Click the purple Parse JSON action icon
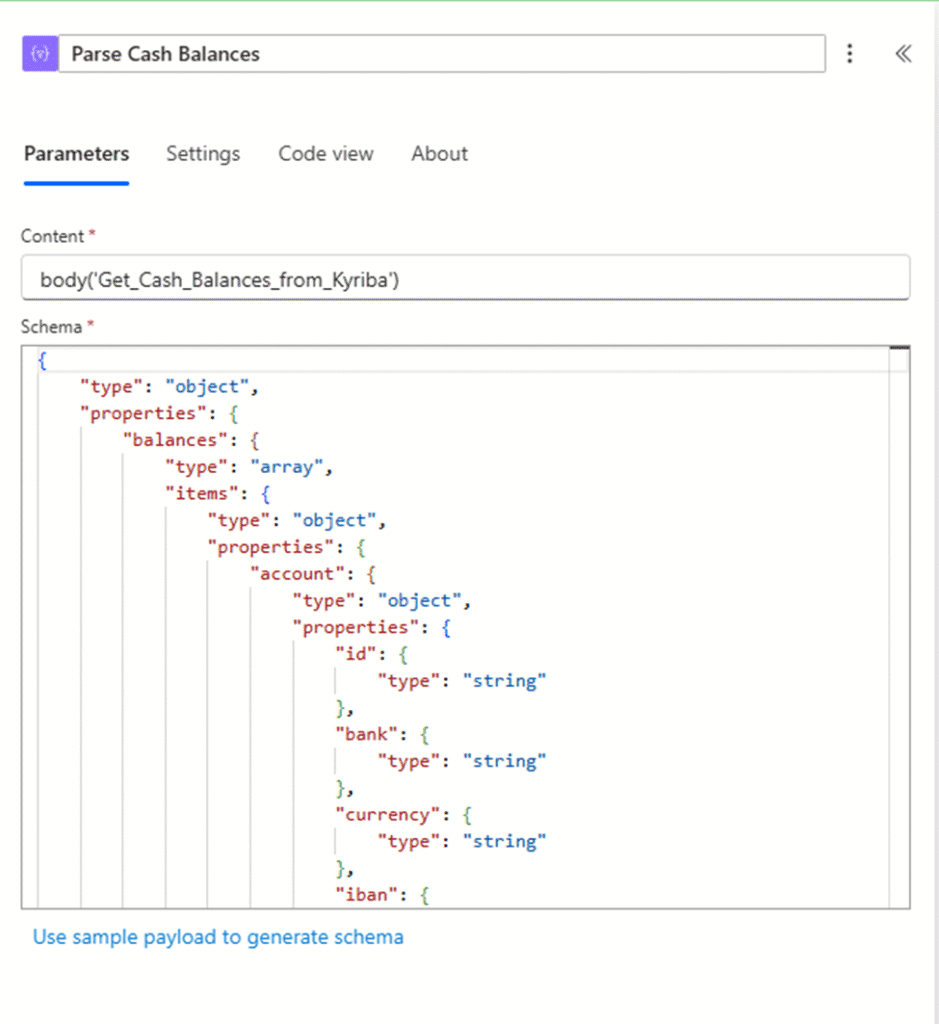This screenshot has height=1024, width=939. point(40,54)
